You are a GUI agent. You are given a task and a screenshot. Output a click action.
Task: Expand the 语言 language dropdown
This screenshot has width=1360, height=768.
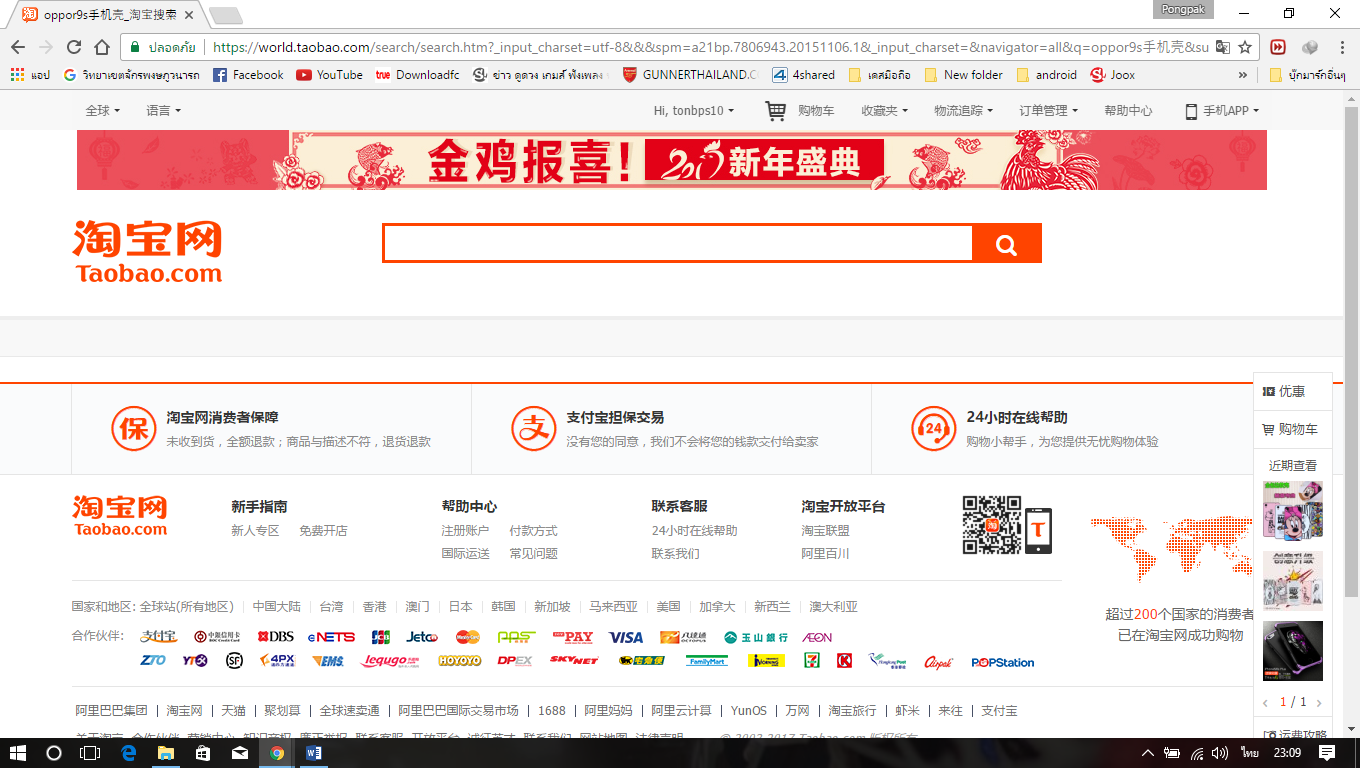pyautogui.click(x=164, y=111)
